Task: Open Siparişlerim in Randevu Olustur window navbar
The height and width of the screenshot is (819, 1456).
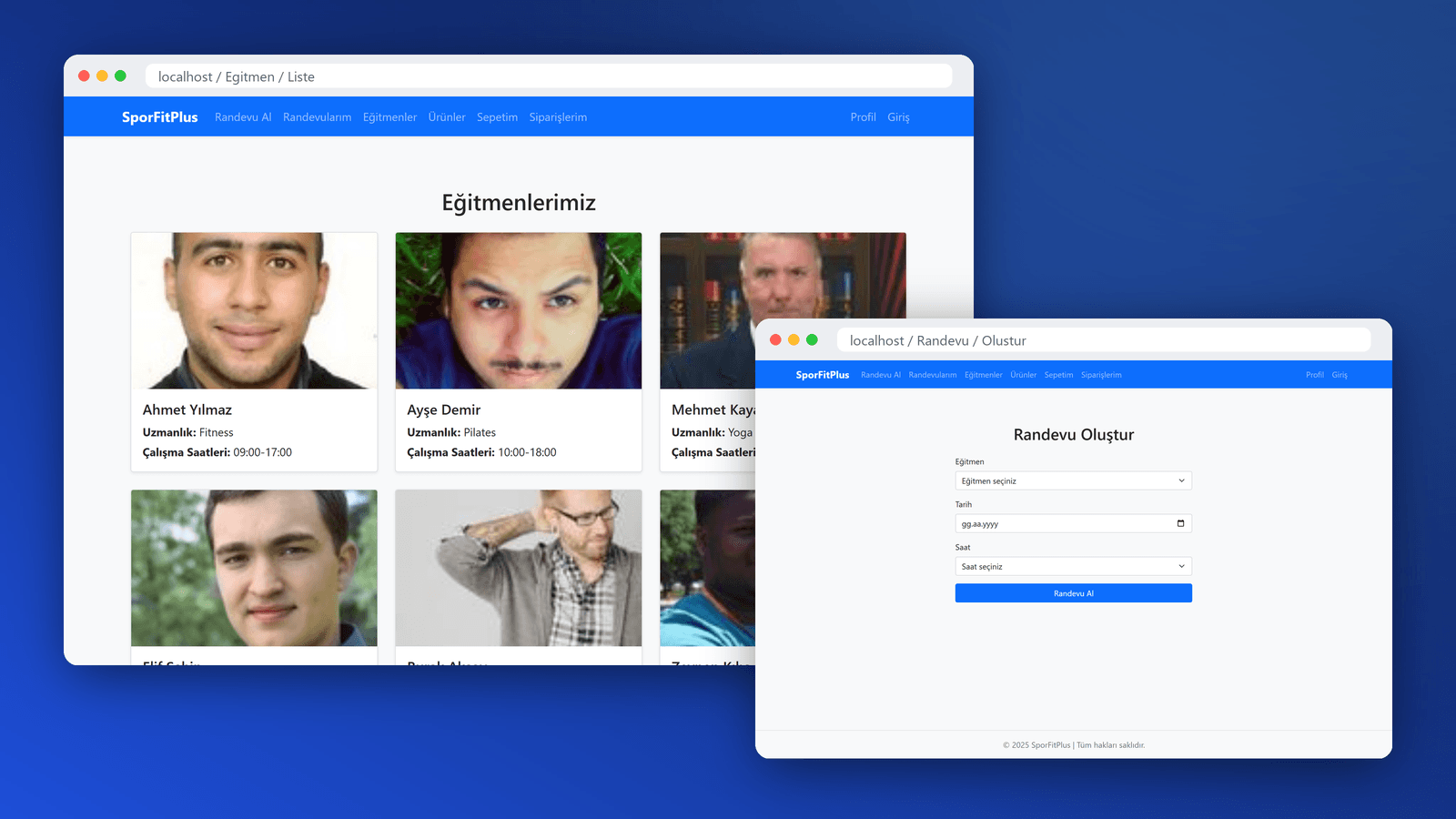Action: coord(1101,375)
